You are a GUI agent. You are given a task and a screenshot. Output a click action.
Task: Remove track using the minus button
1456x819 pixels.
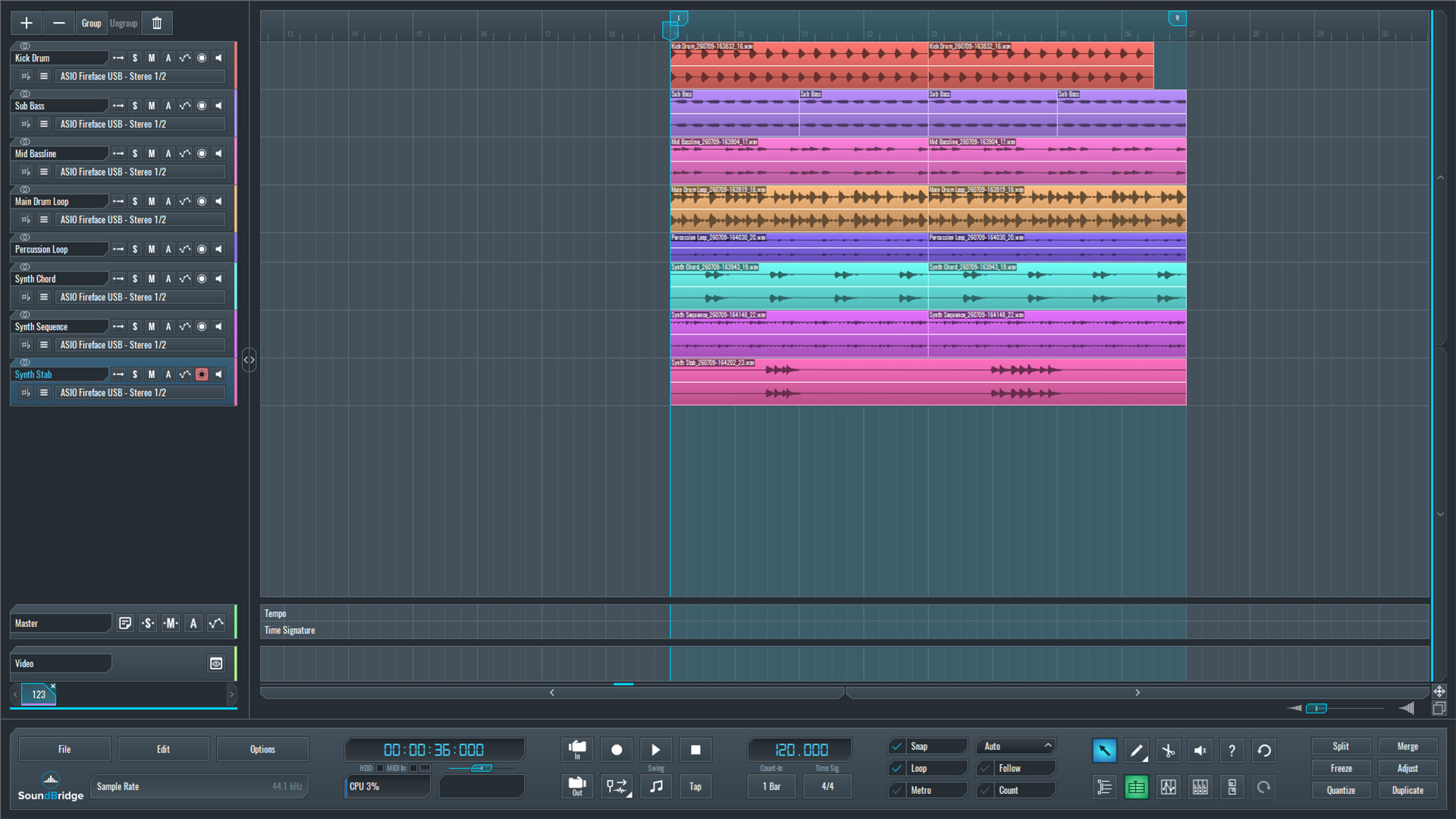point(59,24)
